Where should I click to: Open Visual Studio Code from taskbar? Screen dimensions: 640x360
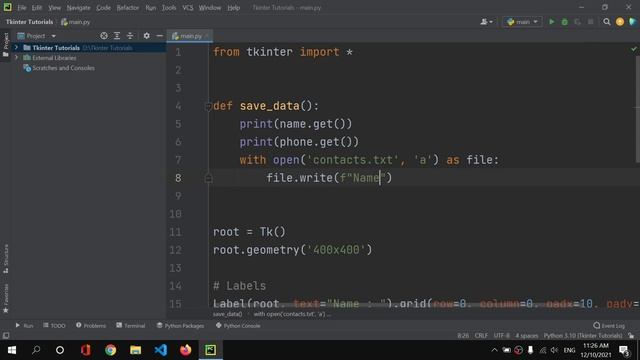tap(161, 350)
